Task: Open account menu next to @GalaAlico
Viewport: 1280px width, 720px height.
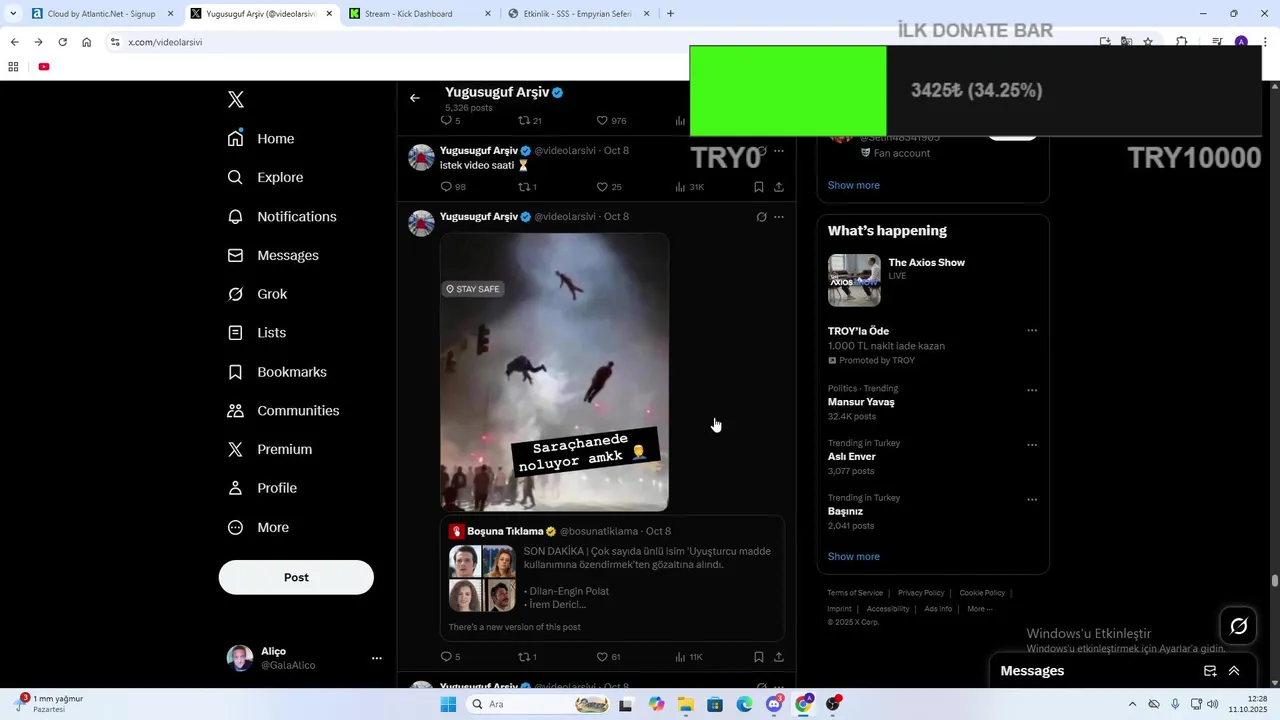Action: point(377,658)
